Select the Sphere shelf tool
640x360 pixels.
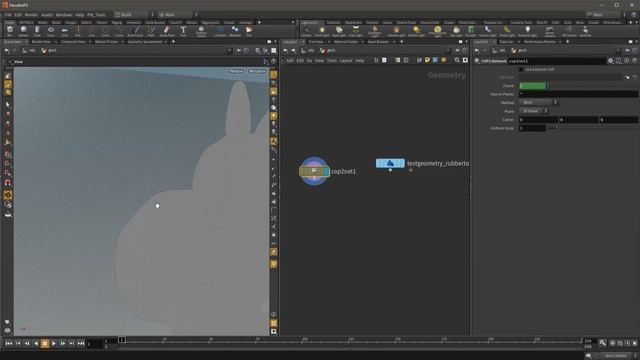tap(23, 31)
